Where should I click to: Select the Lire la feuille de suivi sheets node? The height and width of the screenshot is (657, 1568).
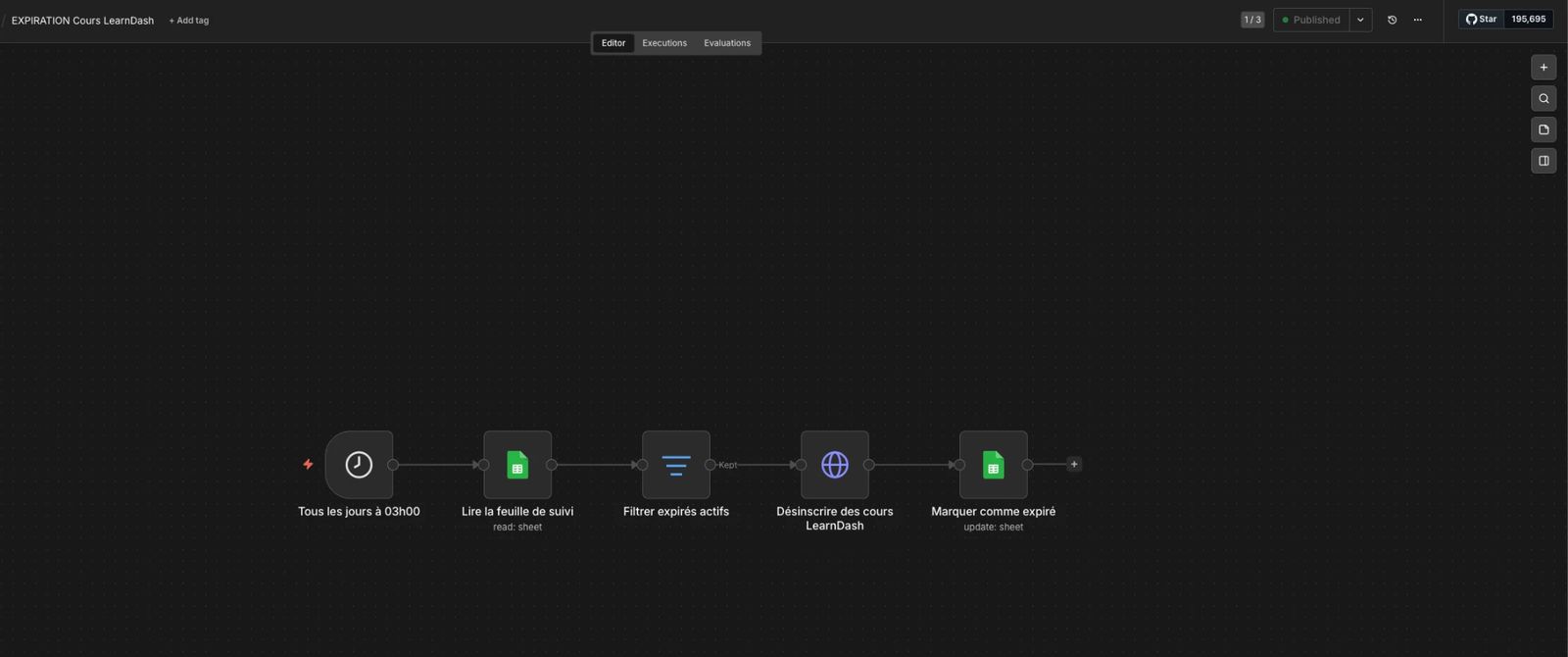pos(517,465)
